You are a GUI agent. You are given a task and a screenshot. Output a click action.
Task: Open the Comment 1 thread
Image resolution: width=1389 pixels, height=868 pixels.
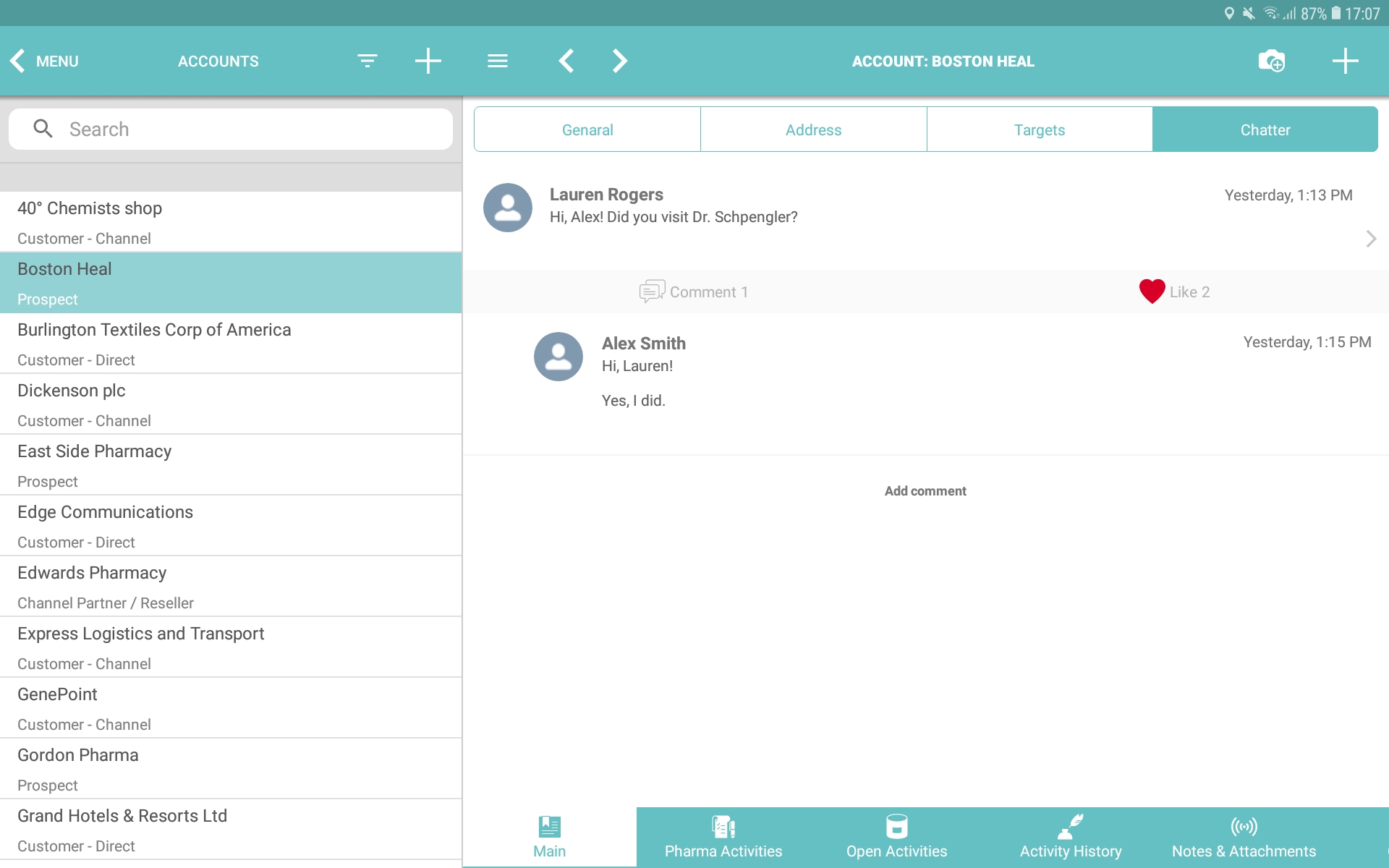694,292
